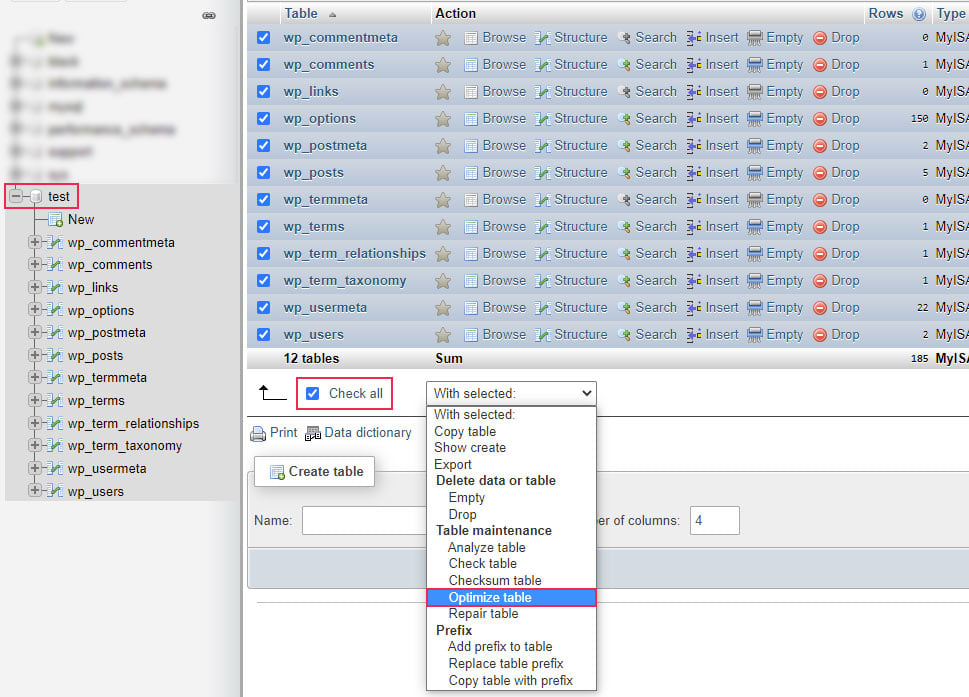Click the Print icon
Image resolution: width=969 pixels, height=697 pixels.
(258, 434)
